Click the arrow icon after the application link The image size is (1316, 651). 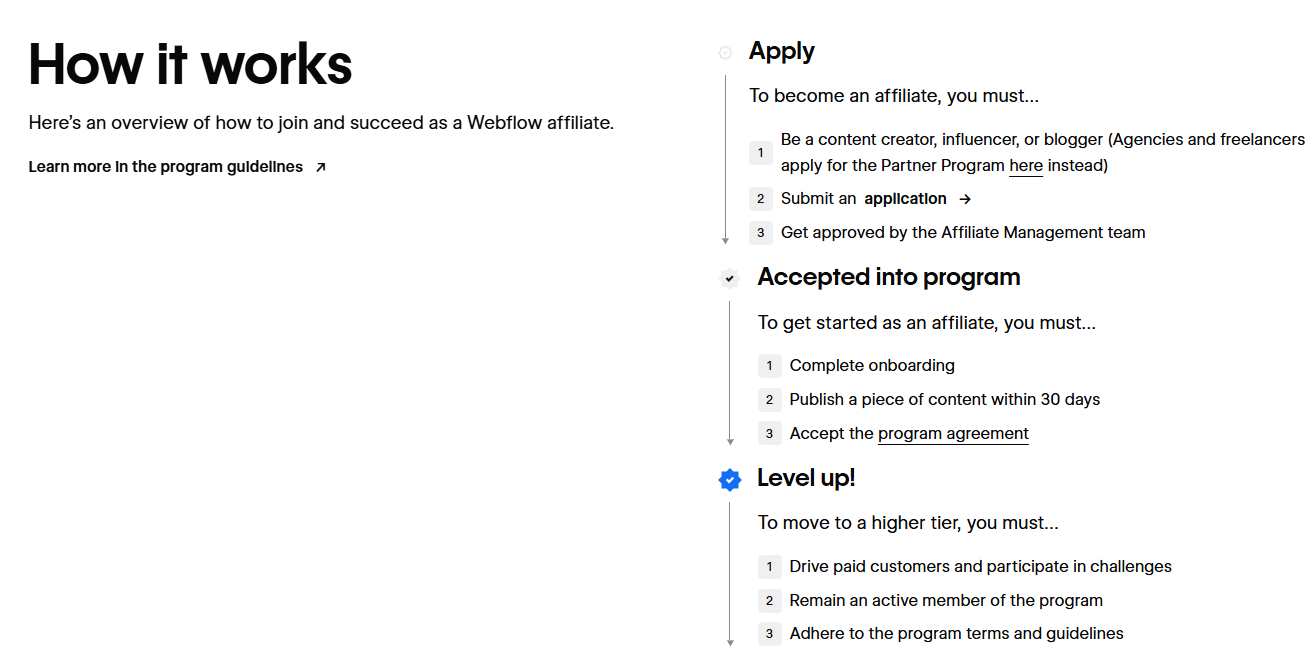(x=964, y=198)
